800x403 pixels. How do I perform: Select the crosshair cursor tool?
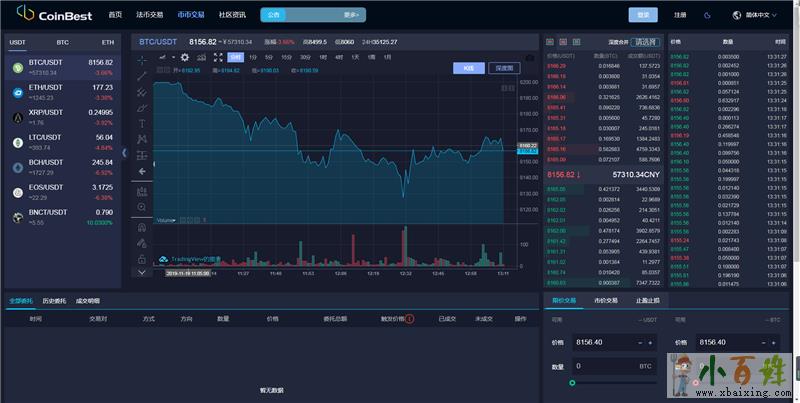click(x=142, y=60)
